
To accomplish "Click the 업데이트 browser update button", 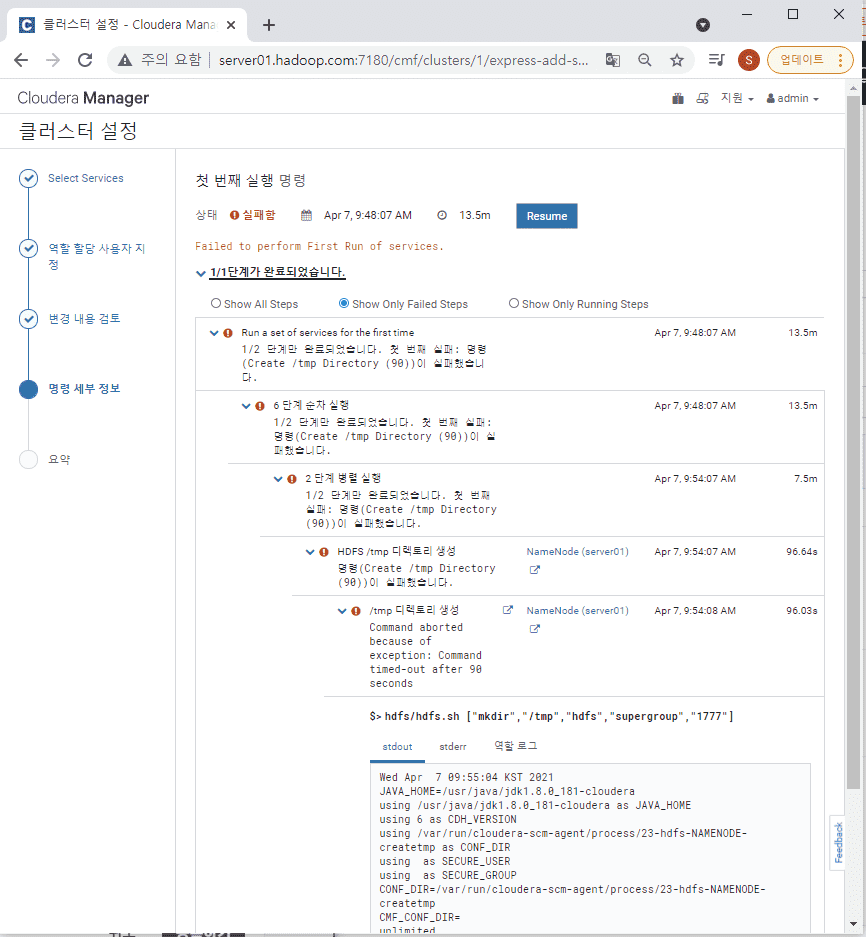I will pos(803,60).
